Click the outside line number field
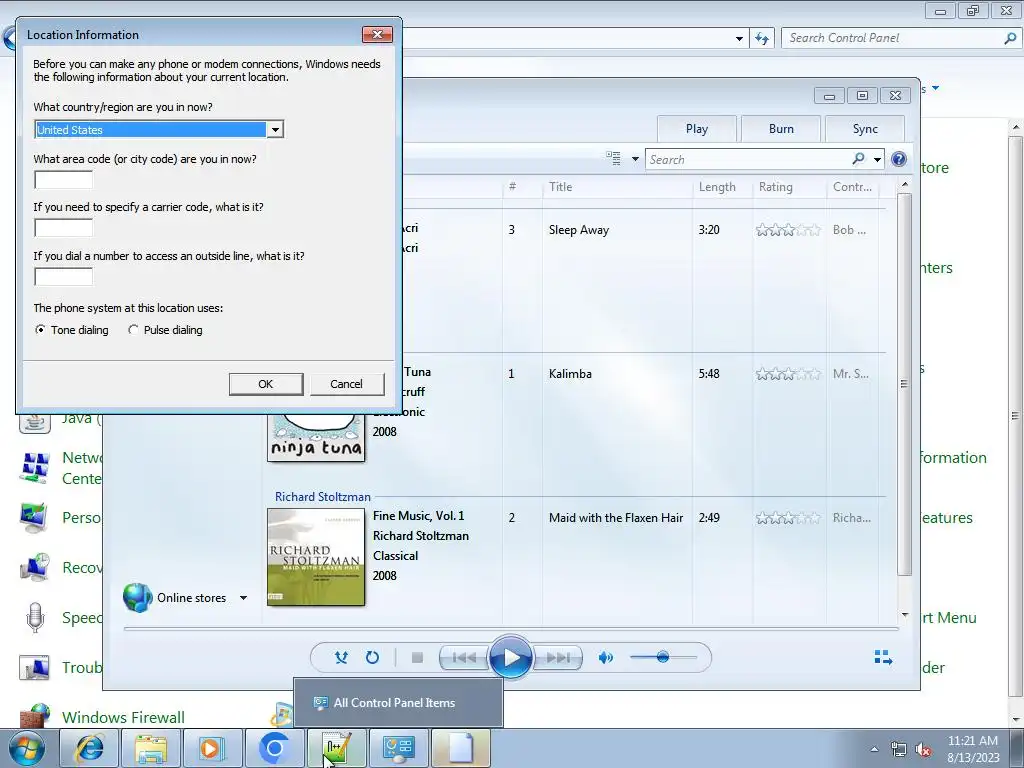This screenshot has height=768, width=1024. tap(63, 276)
